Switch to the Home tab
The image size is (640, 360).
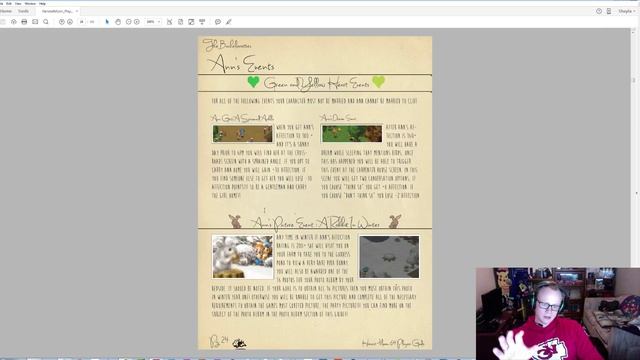click(x=6, y=11)
